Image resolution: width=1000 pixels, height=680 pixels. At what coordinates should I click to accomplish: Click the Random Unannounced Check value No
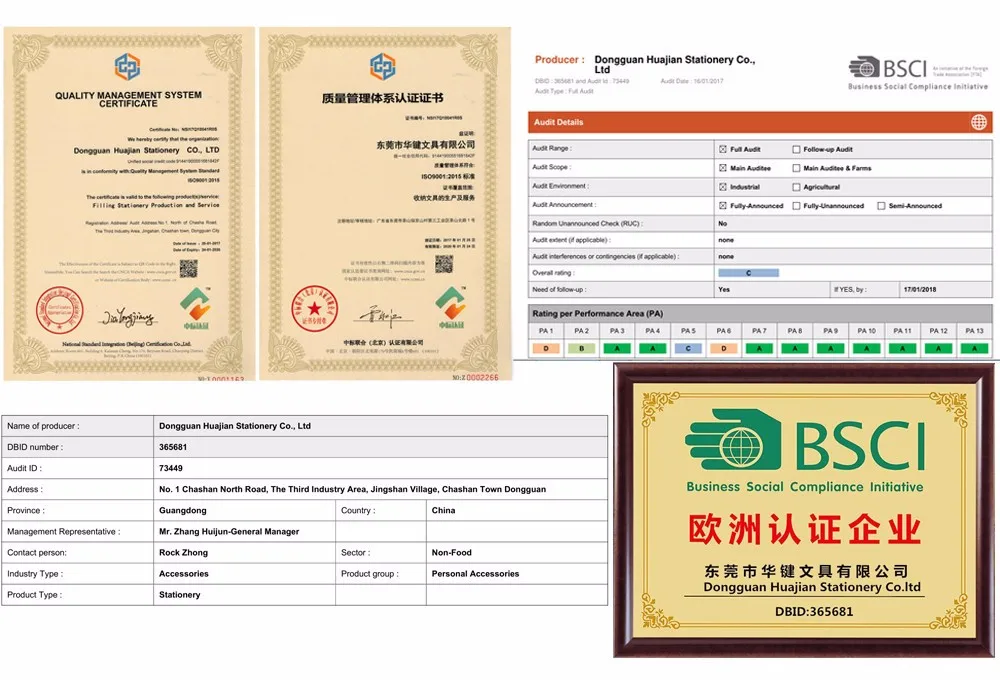[x=723, y=223]
